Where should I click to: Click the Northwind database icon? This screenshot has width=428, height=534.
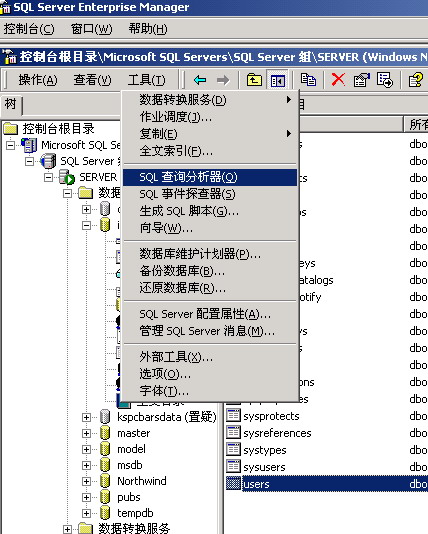[105, 481]
